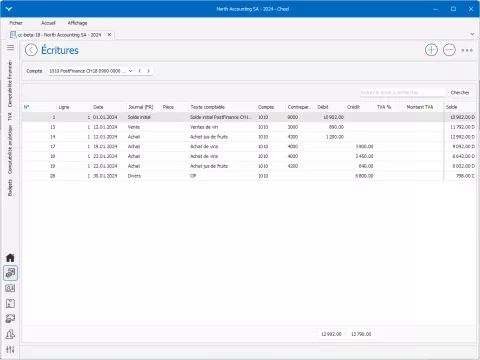This screenshot has width=480, height=360.
Task: Switch to Comptabilité analytique vertical tab
Action: pyautogui.click(x=10, y=150)
